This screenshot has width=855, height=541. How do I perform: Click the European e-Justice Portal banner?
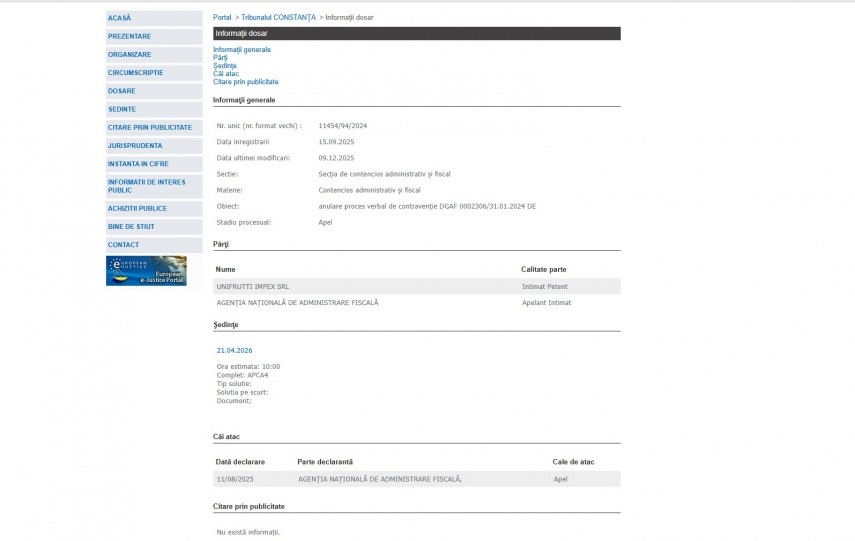[x=146, y=271]
